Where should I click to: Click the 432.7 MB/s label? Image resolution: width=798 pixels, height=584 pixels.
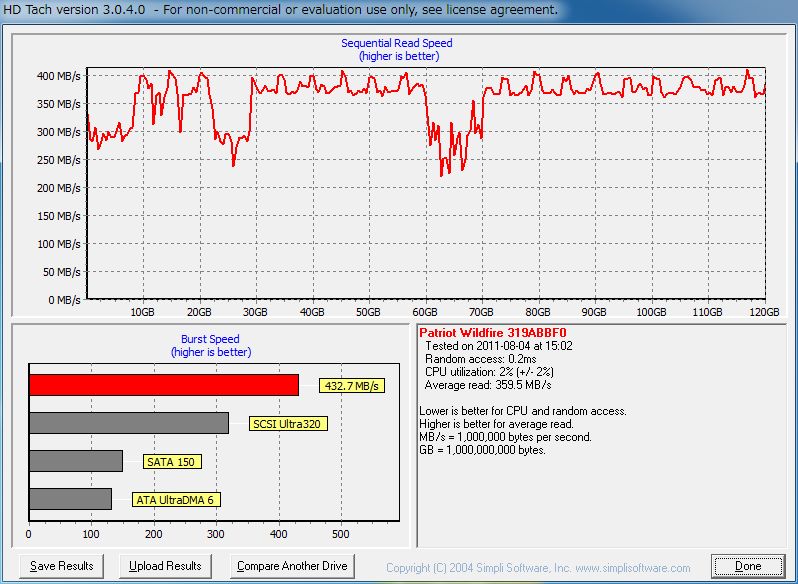click(x=352, y=386)
